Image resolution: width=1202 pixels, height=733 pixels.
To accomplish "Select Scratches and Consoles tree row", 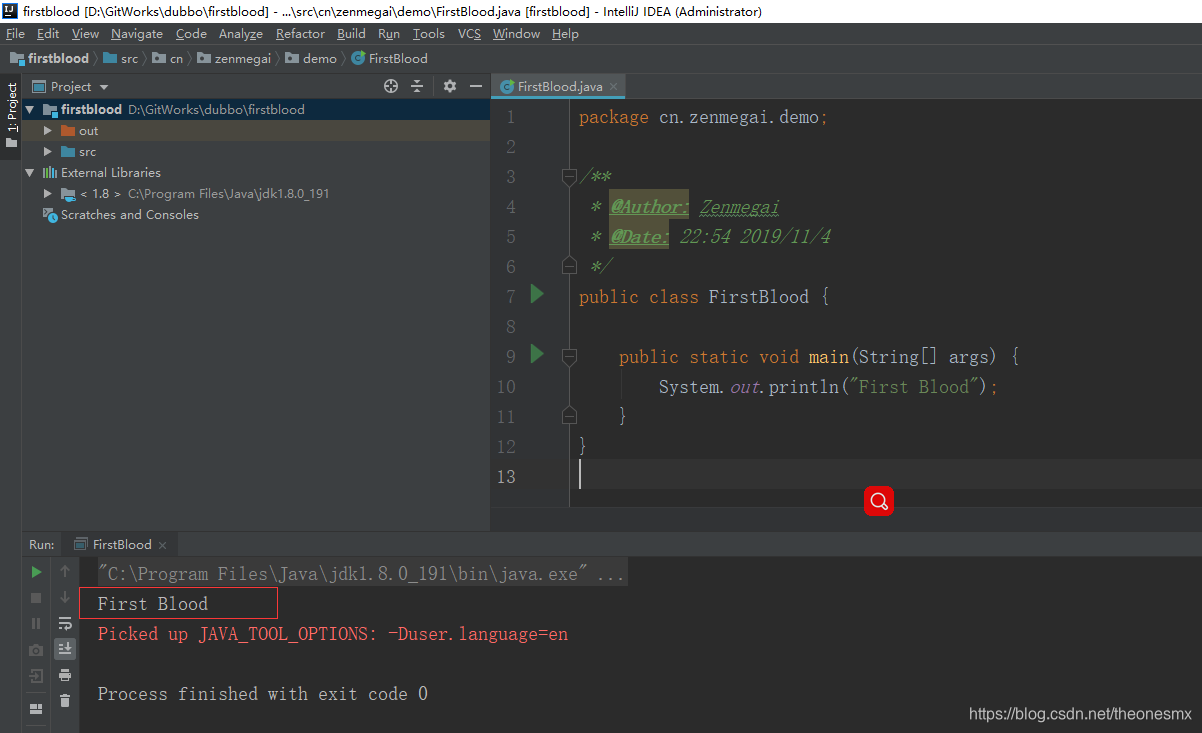I will (x=256, y=215).
